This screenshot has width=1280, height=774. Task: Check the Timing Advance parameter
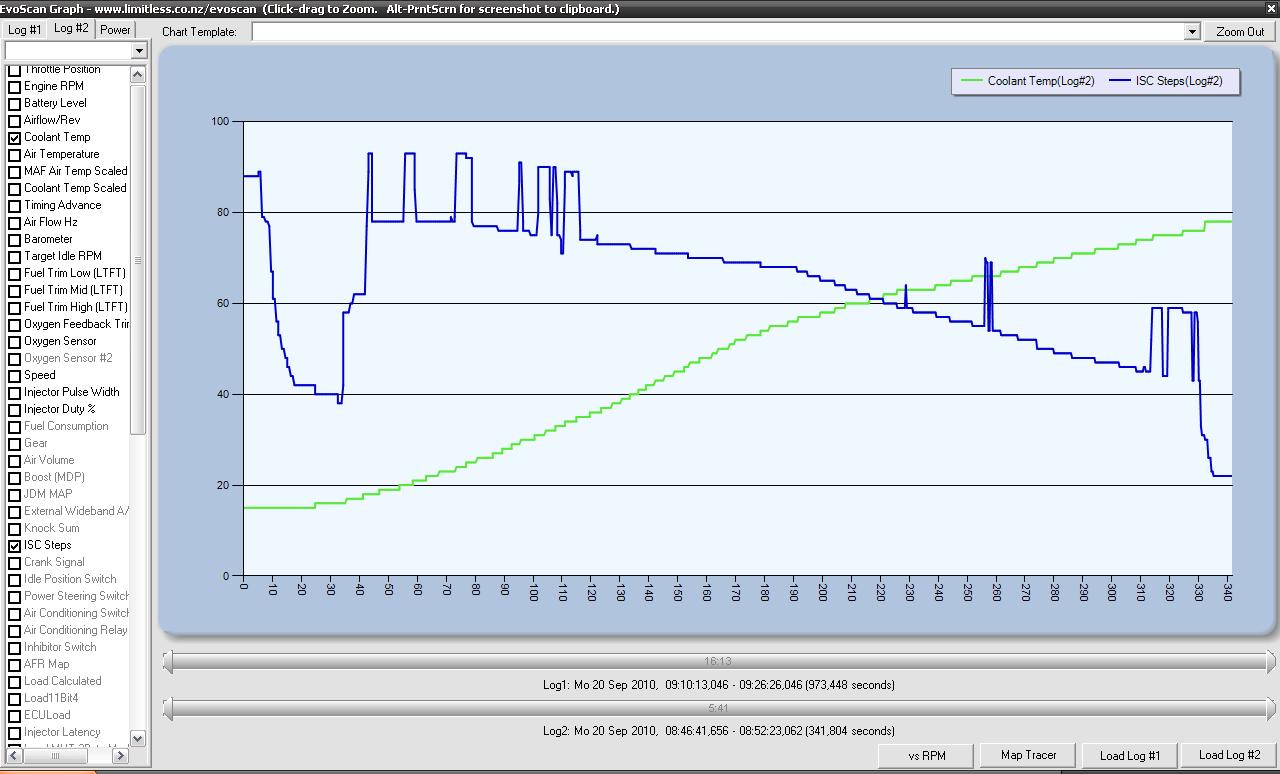pos(15,206)
